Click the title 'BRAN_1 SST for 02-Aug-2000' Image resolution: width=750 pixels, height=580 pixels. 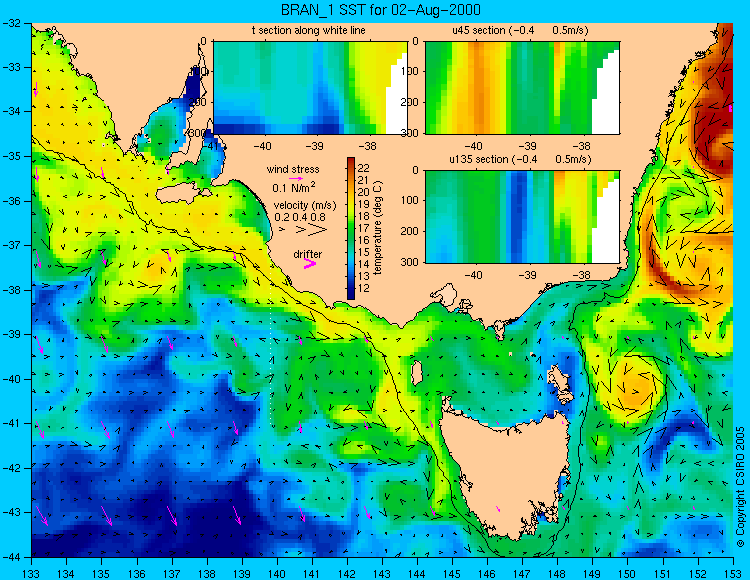(x=380, y=10)
